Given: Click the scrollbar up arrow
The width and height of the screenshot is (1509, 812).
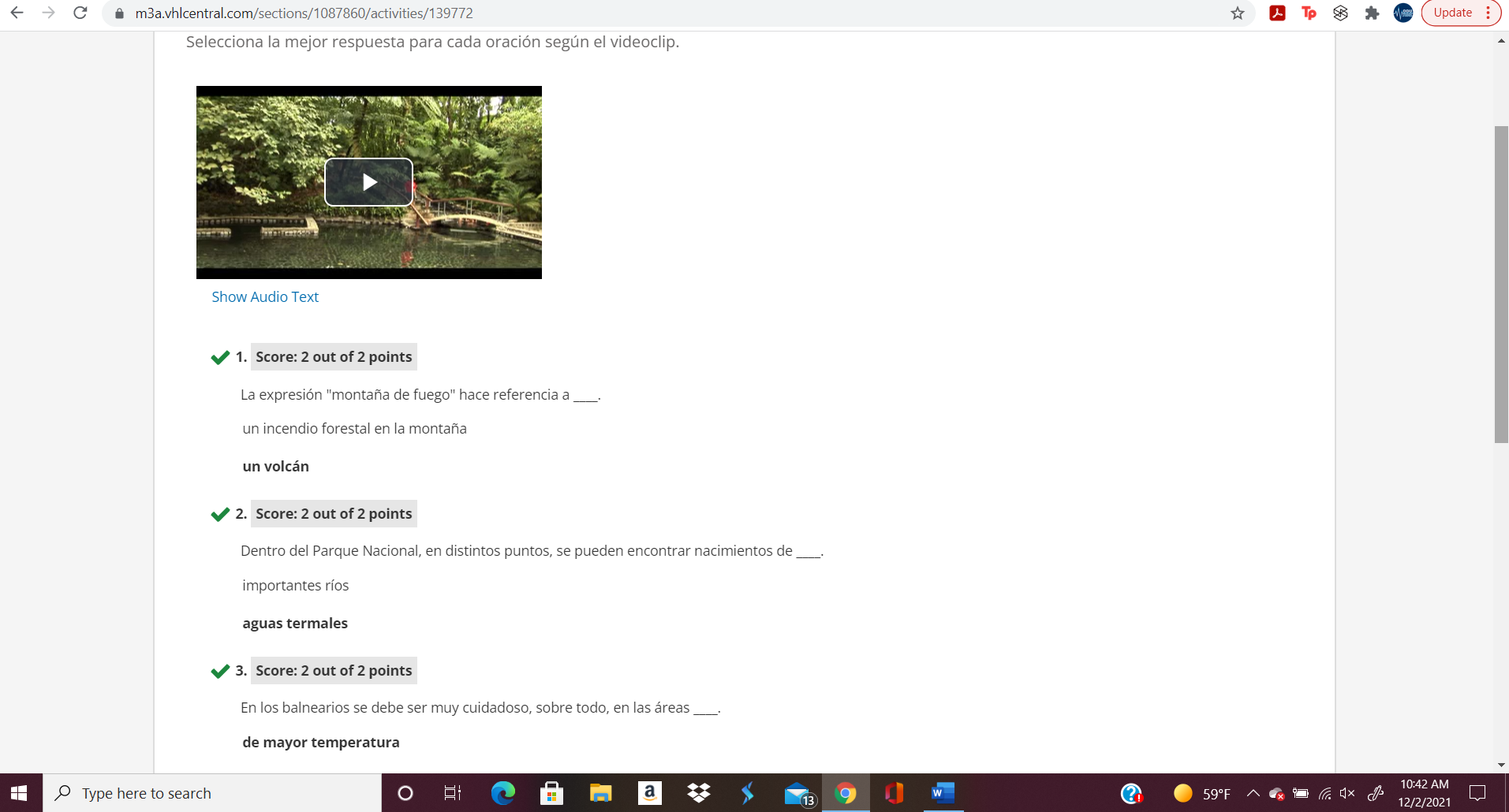Looking at the screenshot, I should [x=1501, y=41].
